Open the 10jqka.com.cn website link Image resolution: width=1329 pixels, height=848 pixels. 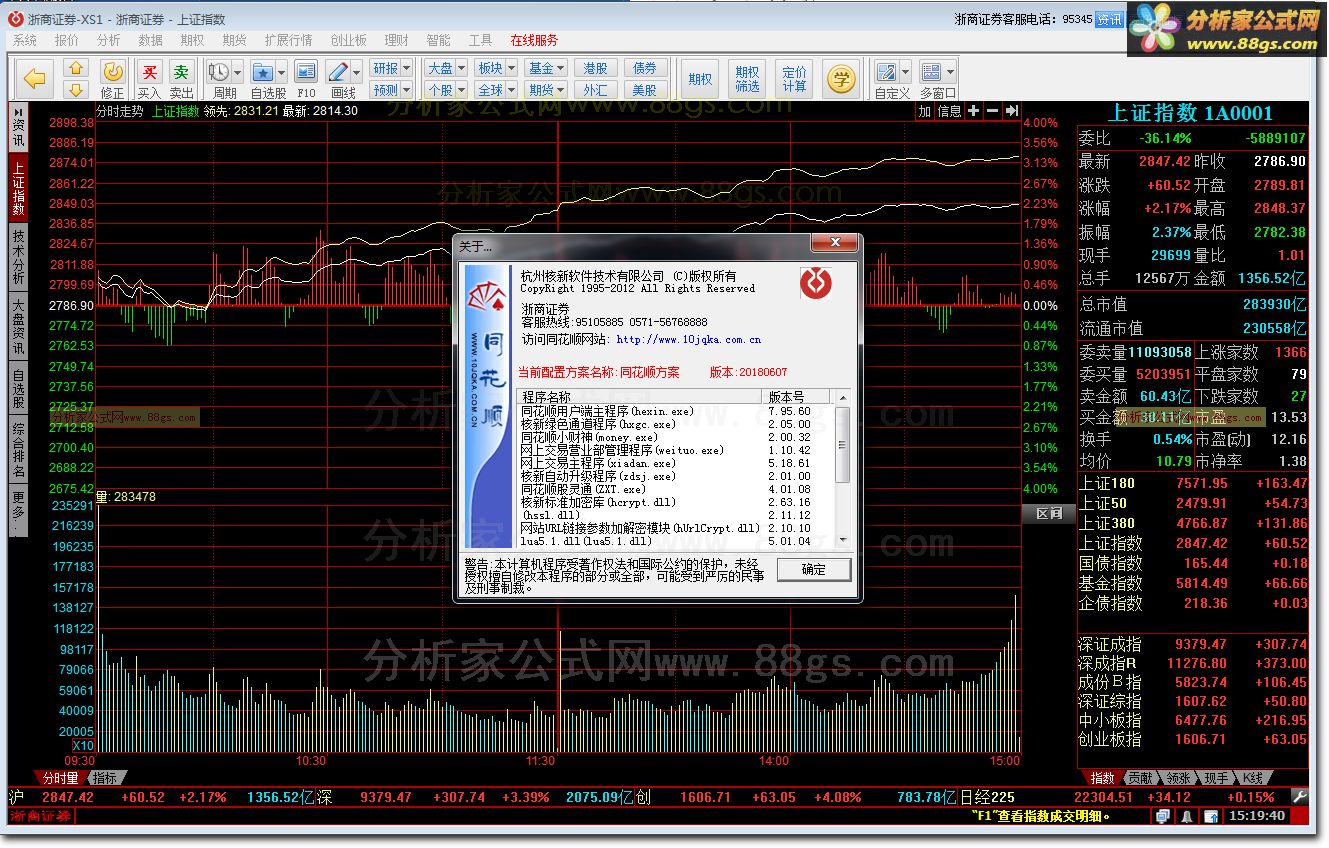coord(689,340)
